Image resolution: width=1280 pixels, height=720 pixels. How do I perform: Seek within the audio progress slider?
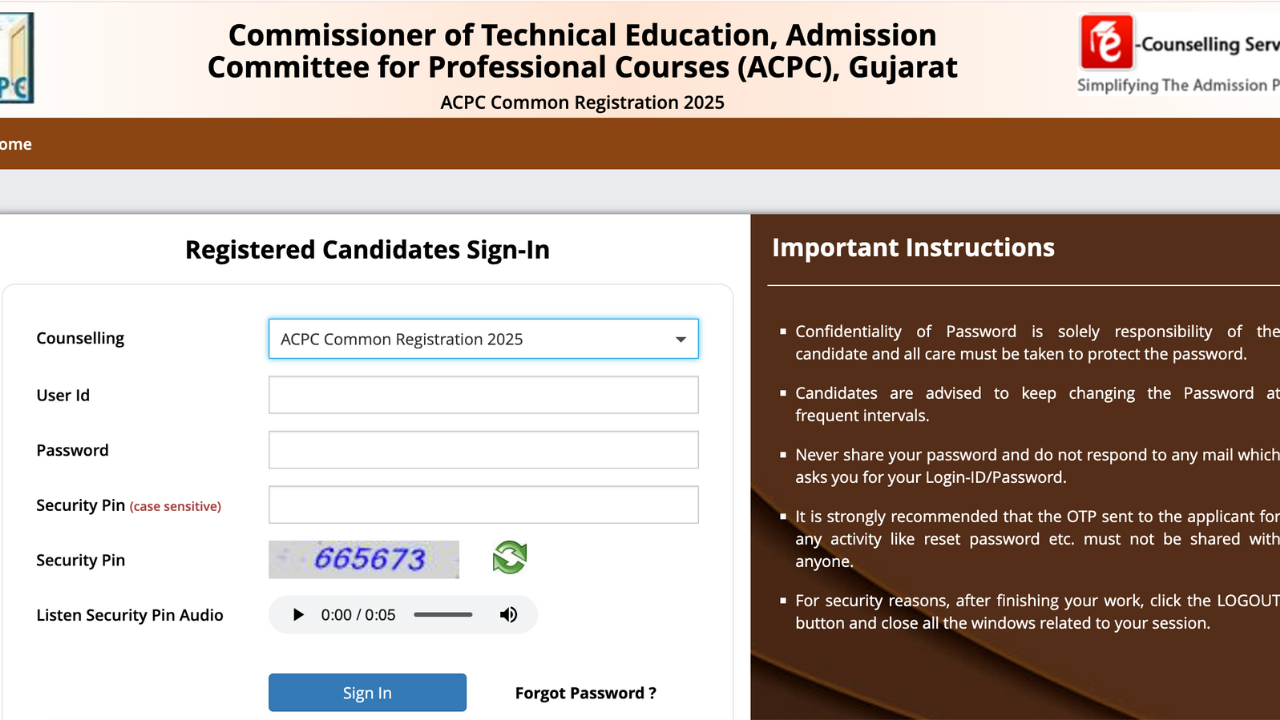pos(443,615)
